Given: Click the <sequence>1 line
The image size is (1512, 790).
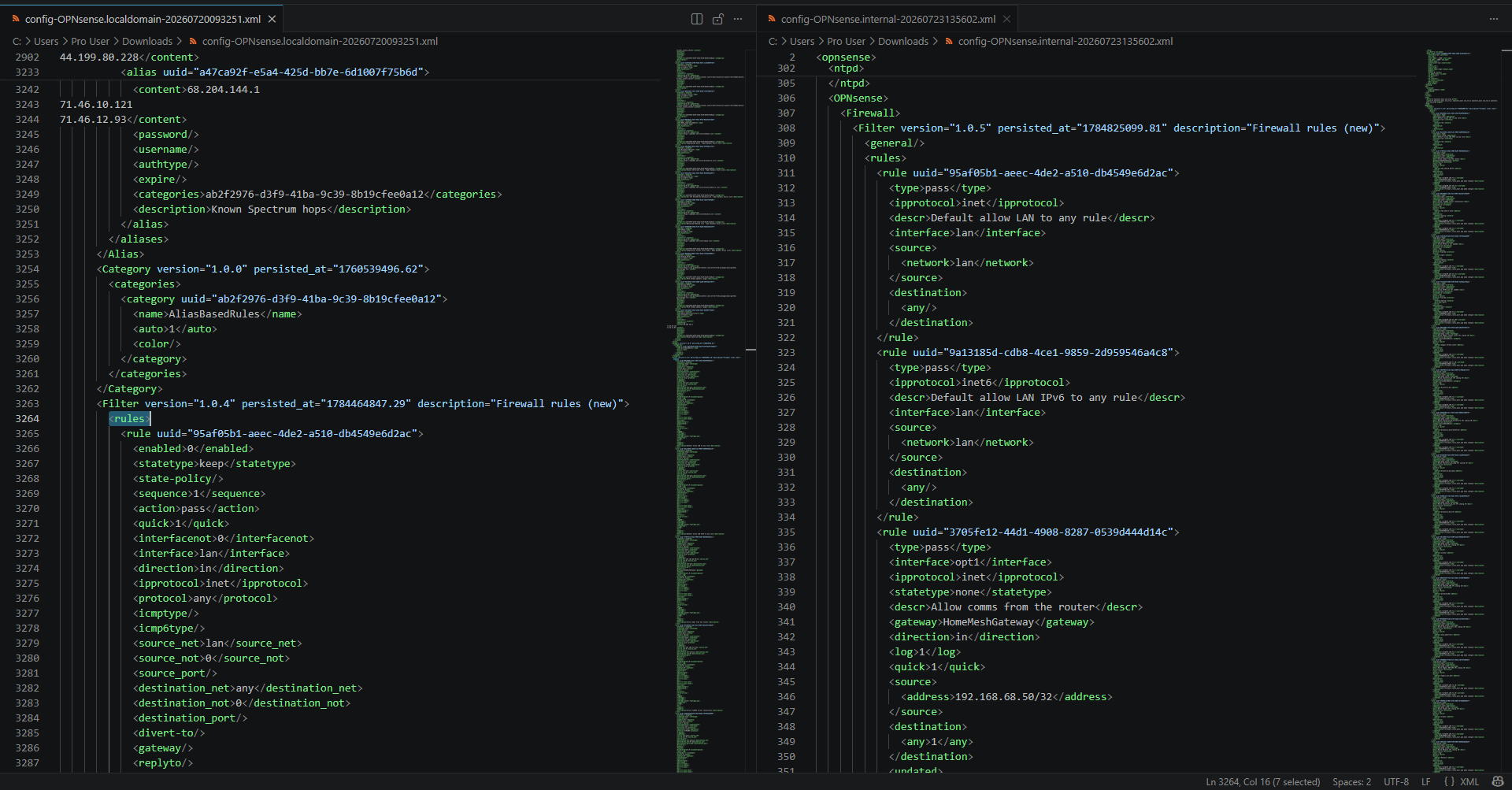Looking at the screenshot, I should coord(199,494).
